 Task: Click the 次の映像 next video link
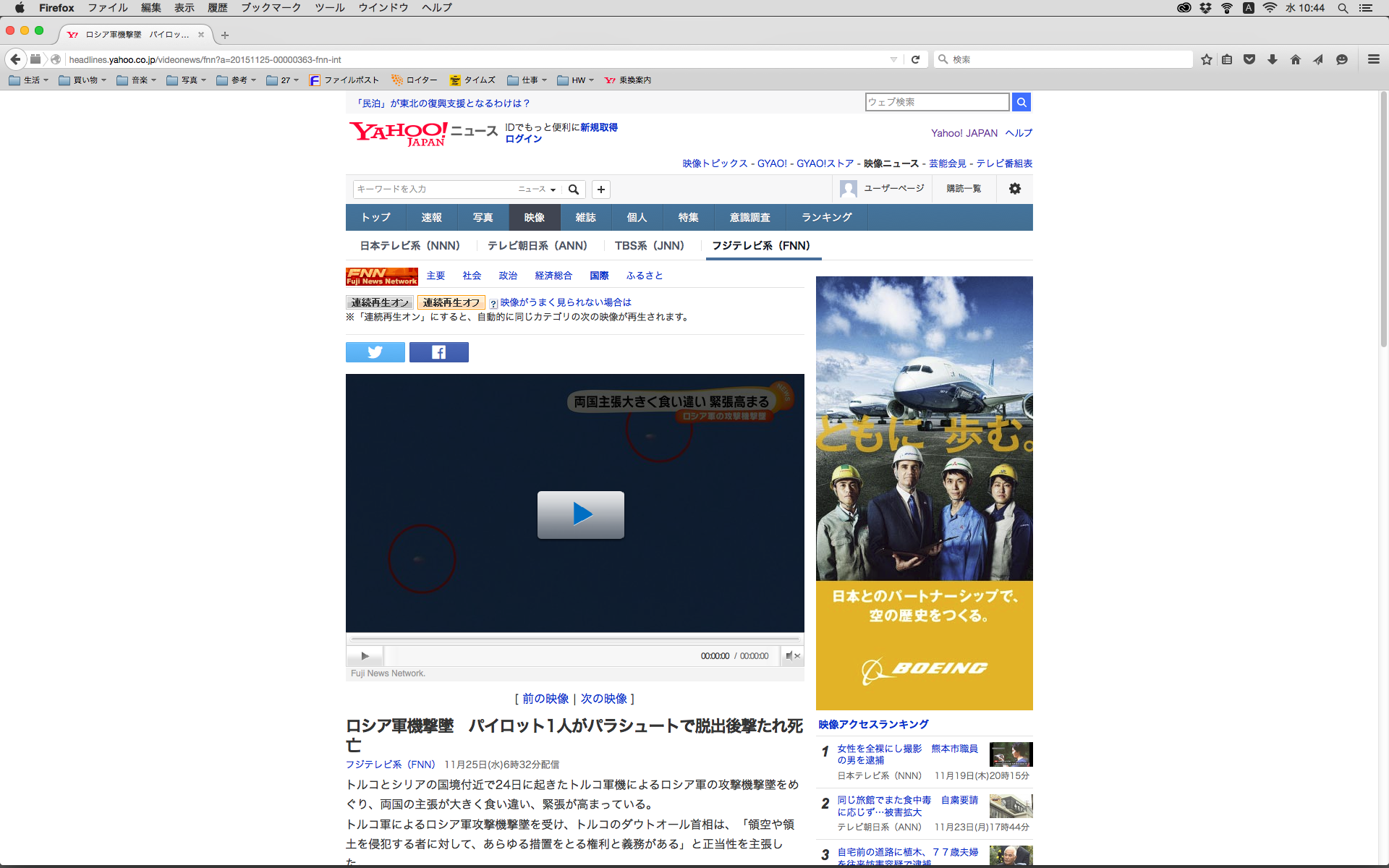[603, 699]
